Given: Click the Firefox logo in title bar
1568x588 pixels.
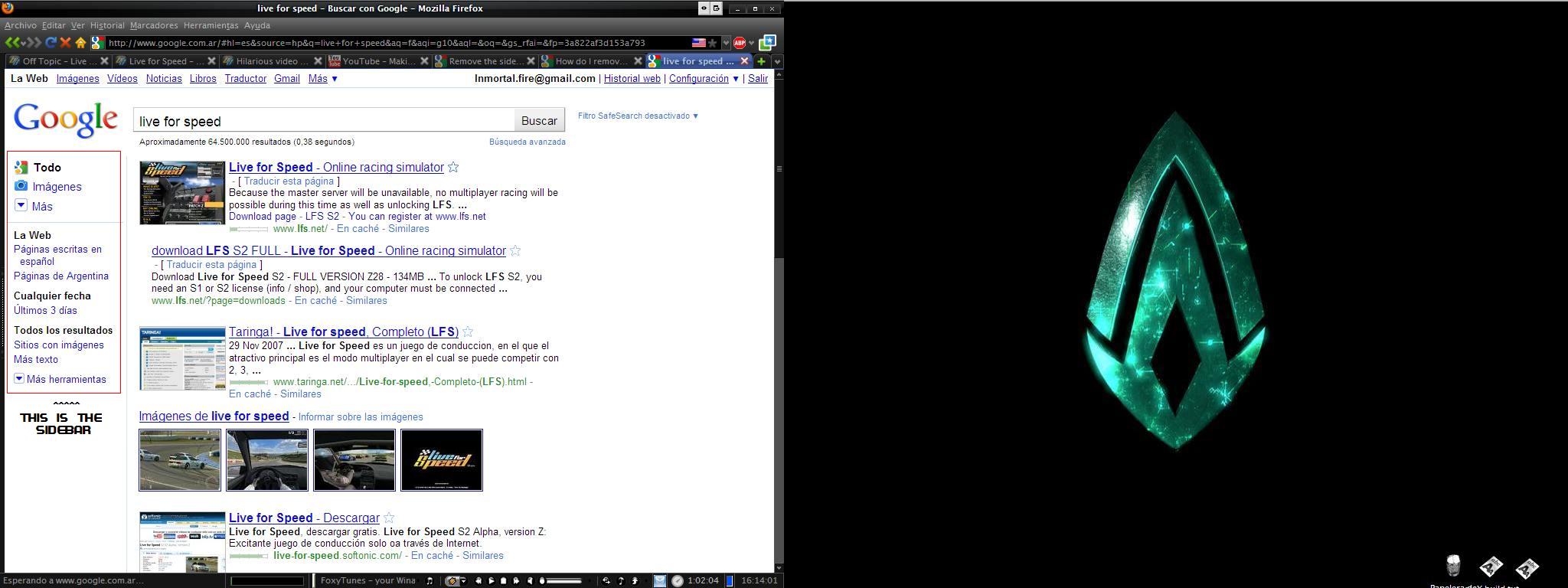Looking at the screenshot, I should click(x=8, y=8).
